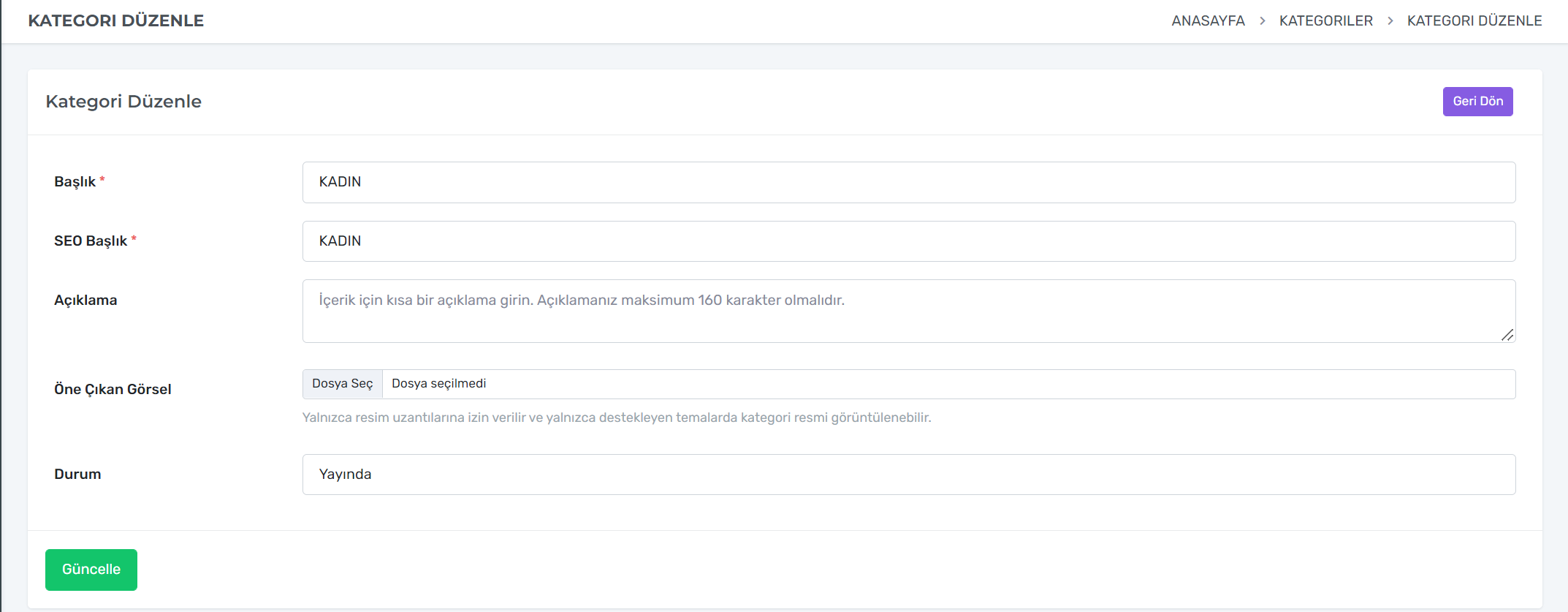This screenshot has height=612, width=1568.
Task: Click chevron after the KATEGORILER breadcrumb
Action: point(1390,20)
